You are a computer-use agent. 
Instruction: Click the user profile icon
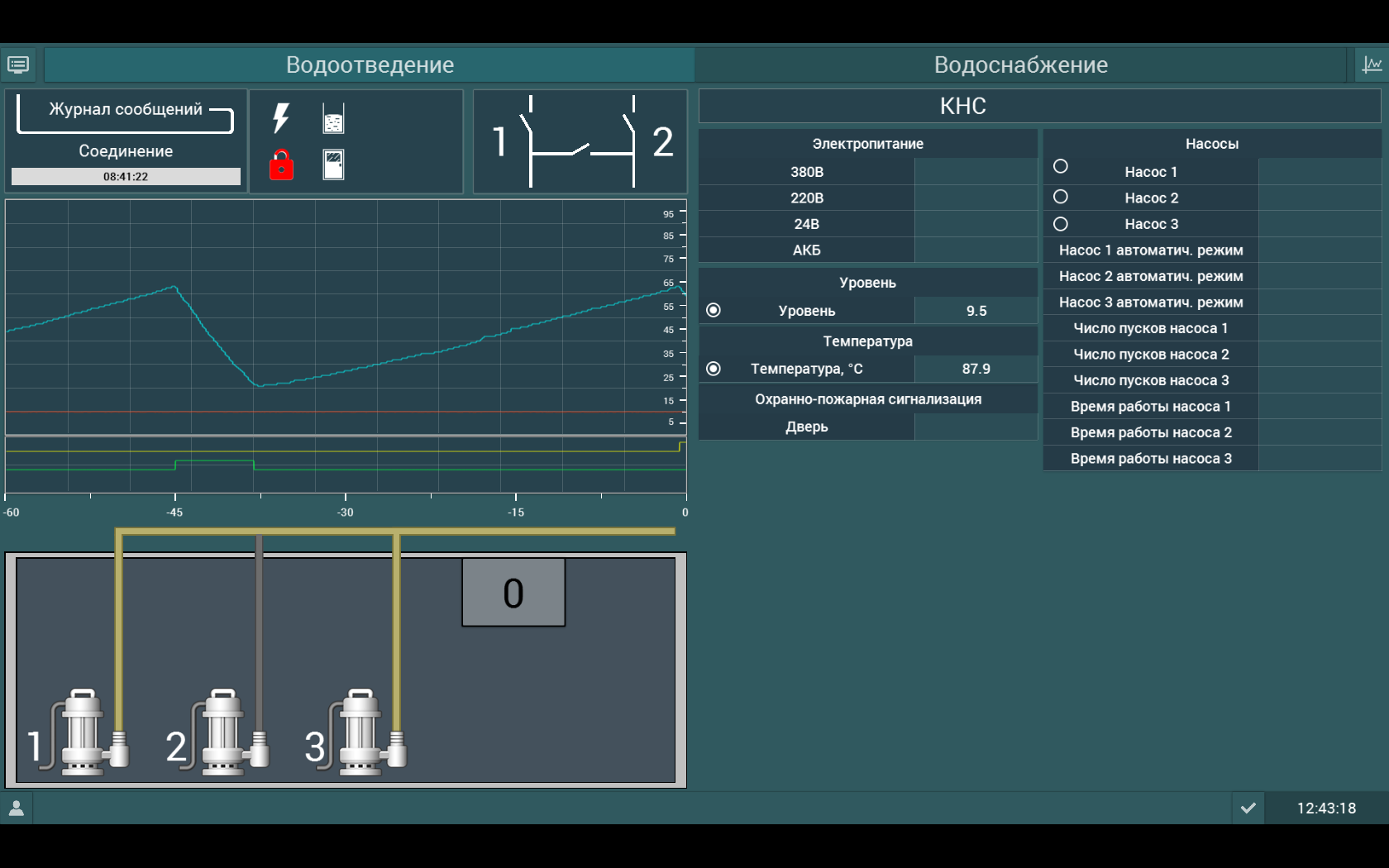click(17, 808)
